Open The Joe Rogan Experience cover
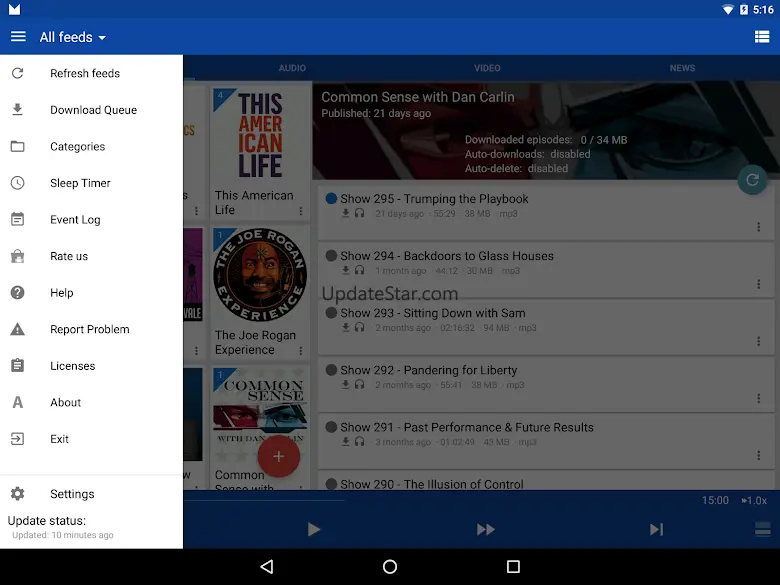The height and width of the screenshot is (585, 780). tap(260, 275)
